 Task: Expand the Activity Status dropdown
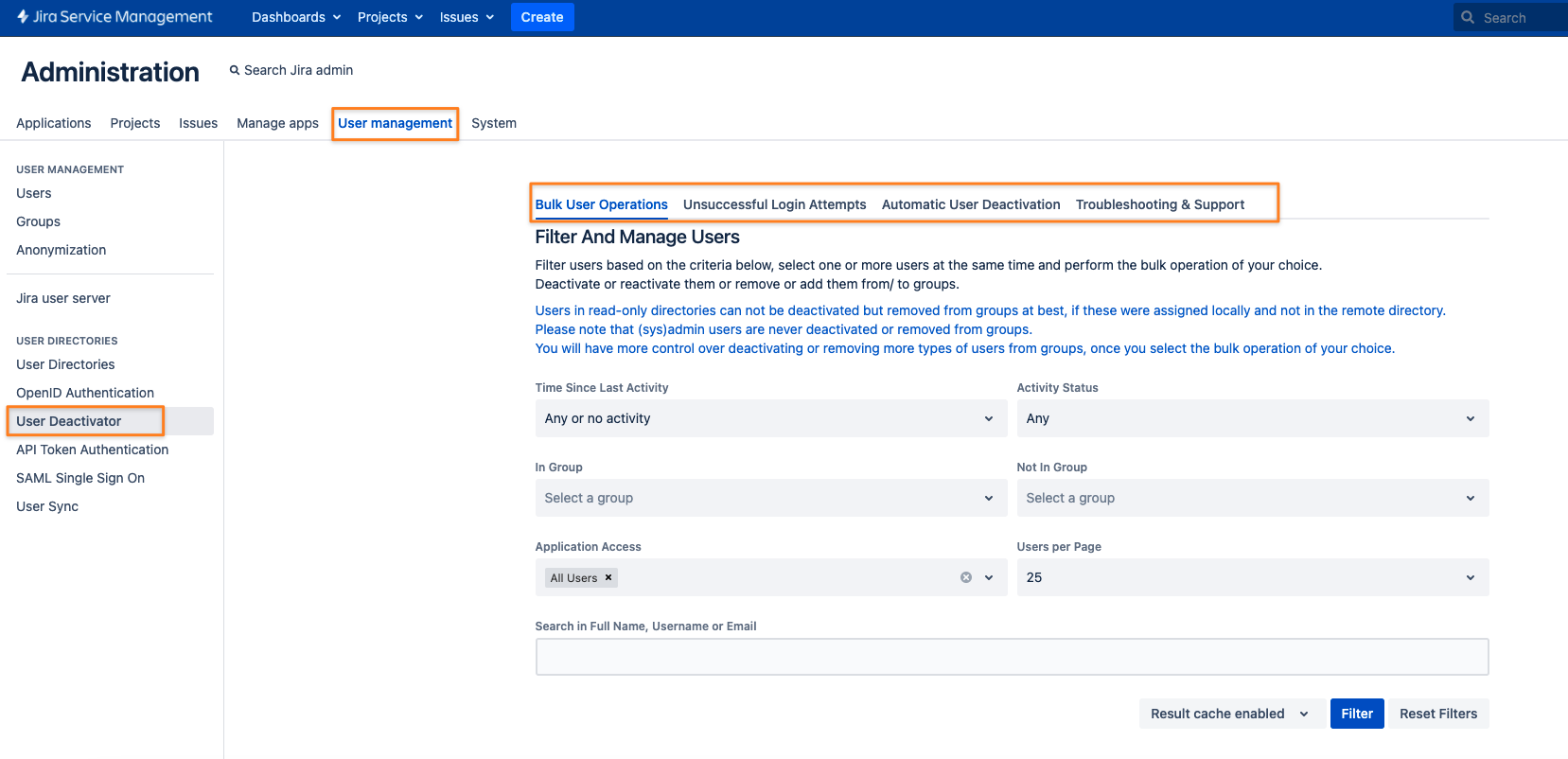coord(1252,418)
